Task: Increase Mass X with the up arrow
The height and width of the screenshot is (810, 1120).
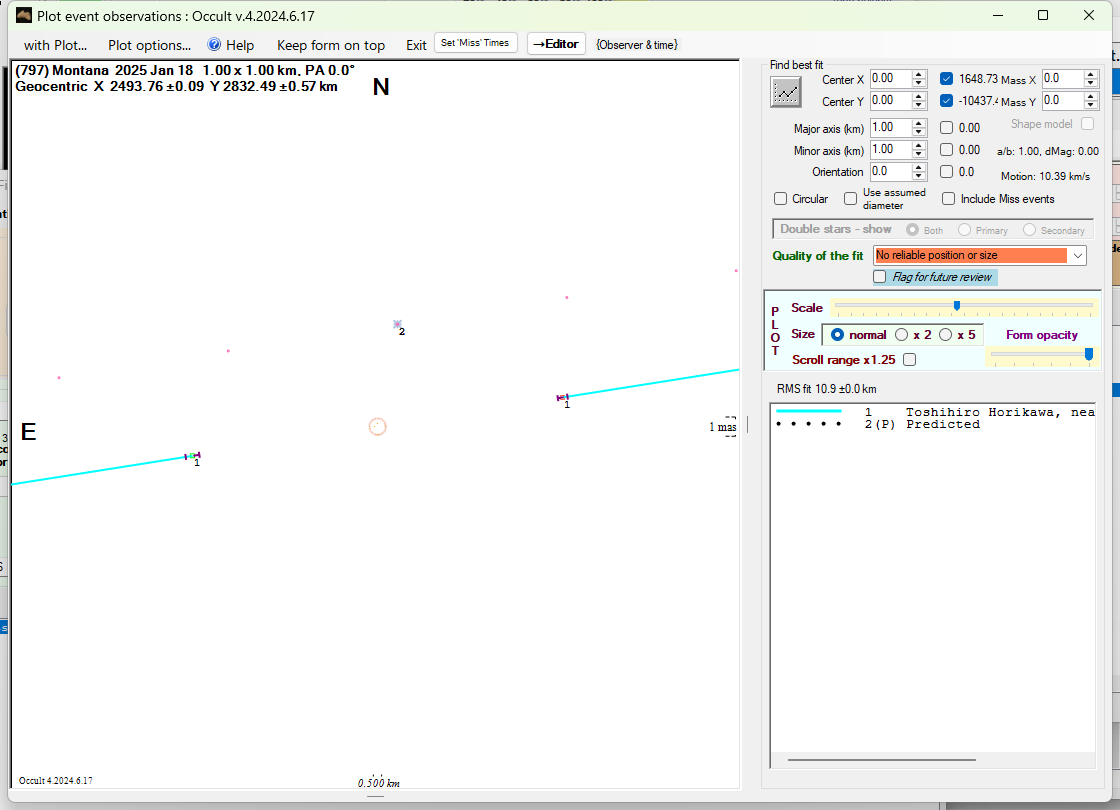Action: (x=1092, y=75)
